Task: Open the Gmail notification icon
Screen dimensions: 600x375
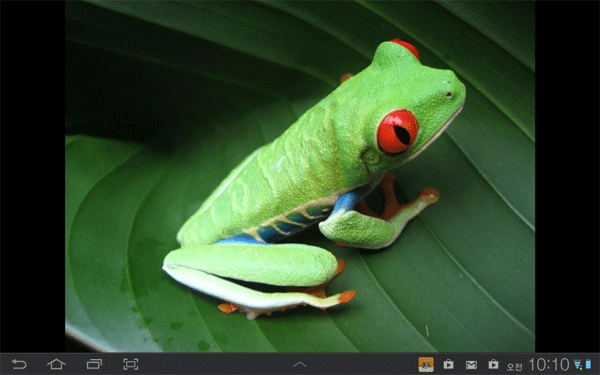Action: 471,365
